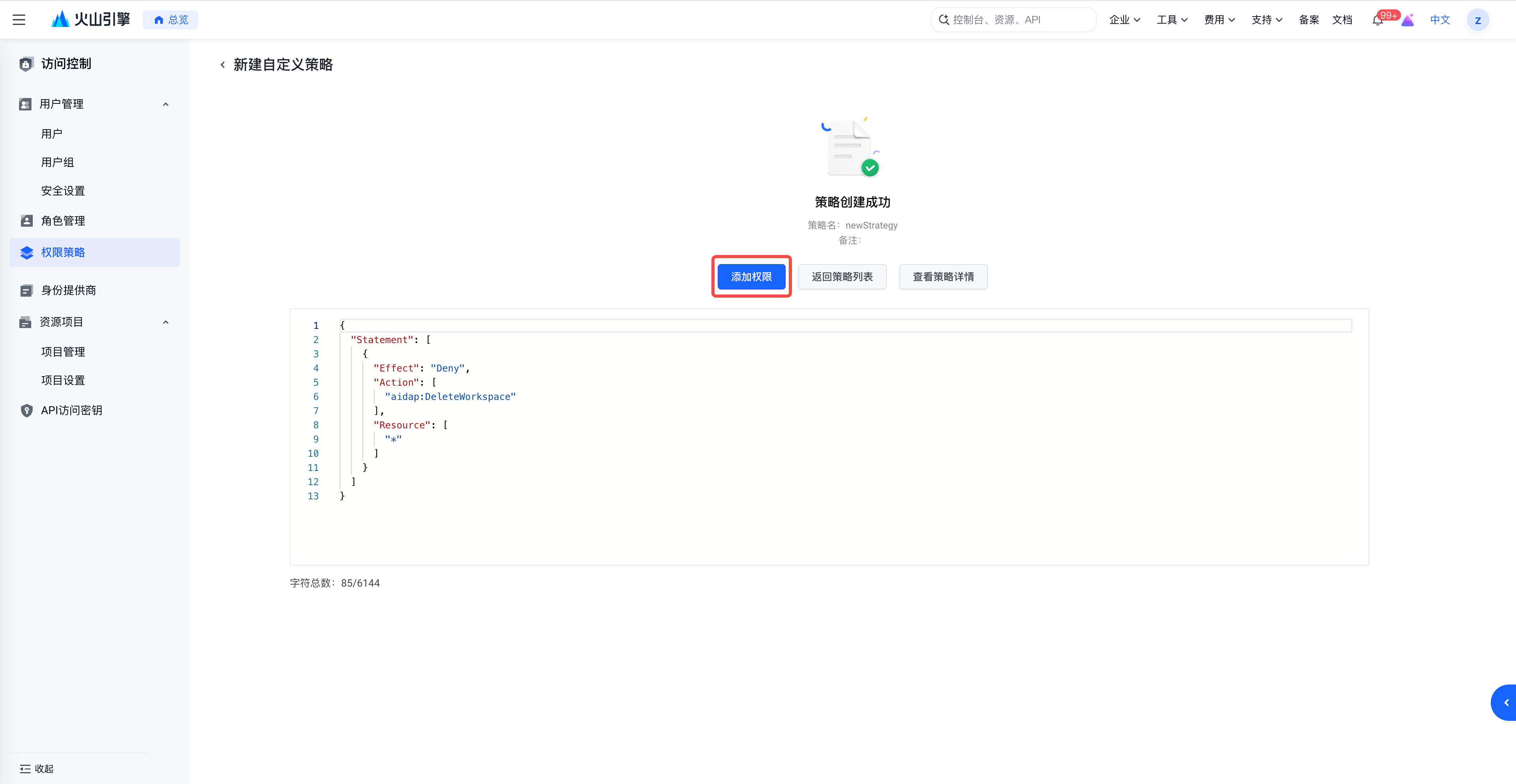Viewport: 1516px width, 784px height.
Task: Open the user avatar Z menu
Action: pos(1478,20)
